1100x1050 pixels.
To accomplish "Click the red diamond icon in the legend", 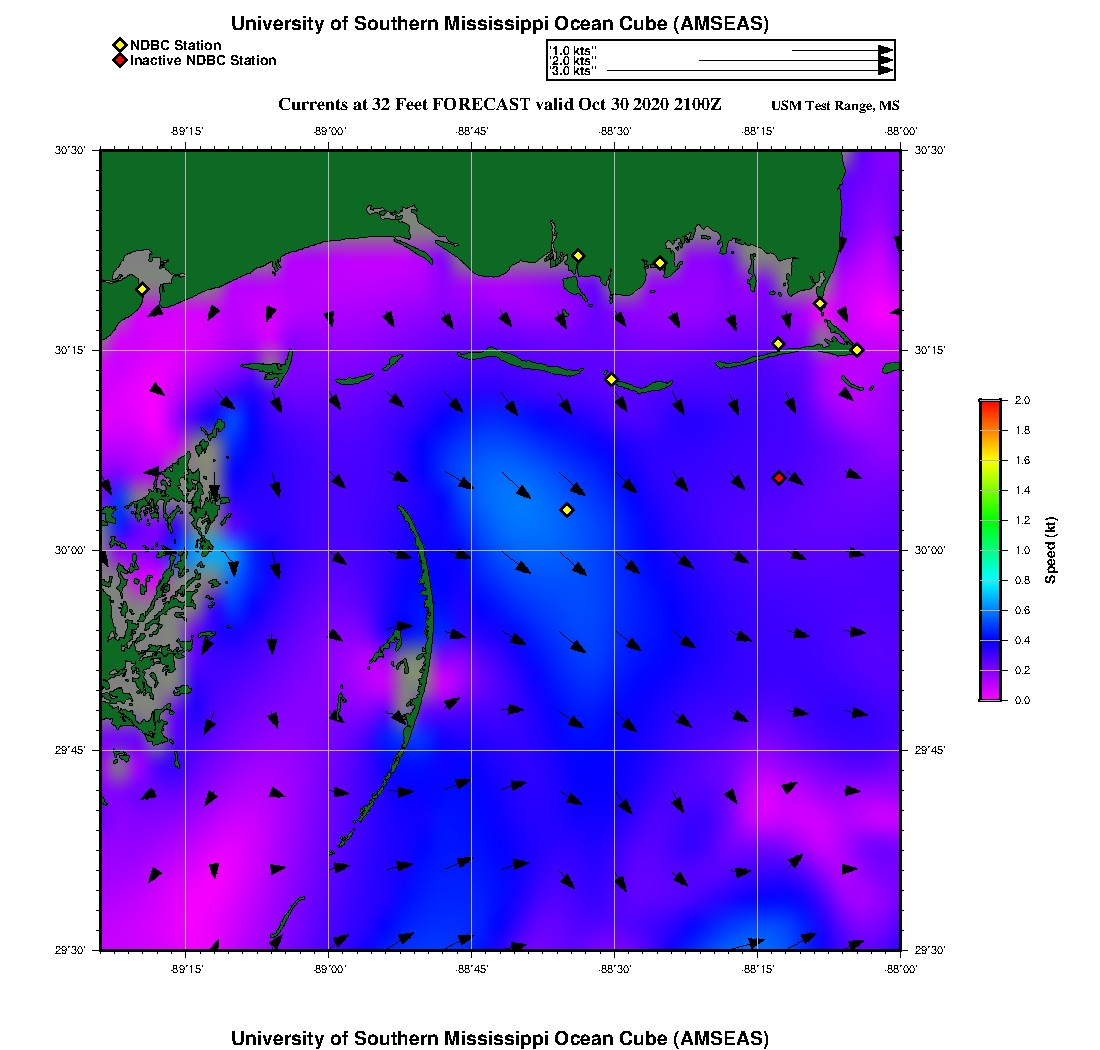I will click(119, 61).
